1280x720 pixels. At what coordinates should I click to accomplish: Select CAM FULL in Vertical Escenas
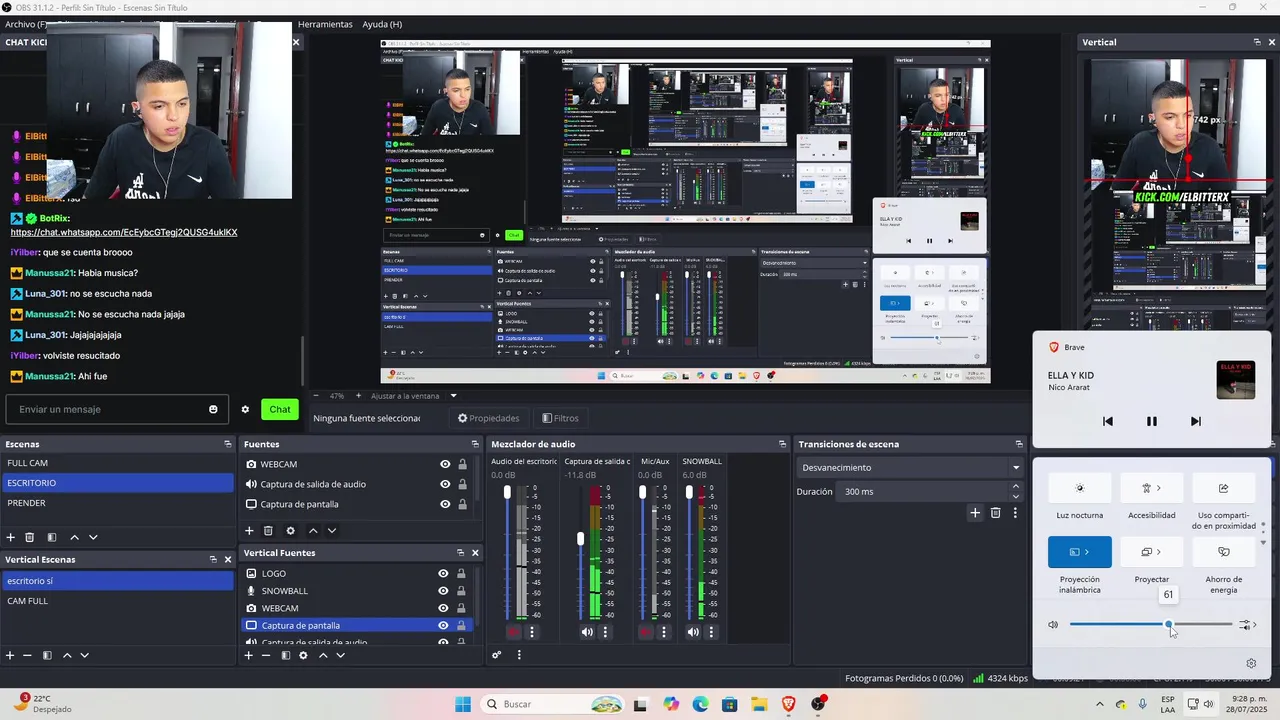(x=117, y=601)
